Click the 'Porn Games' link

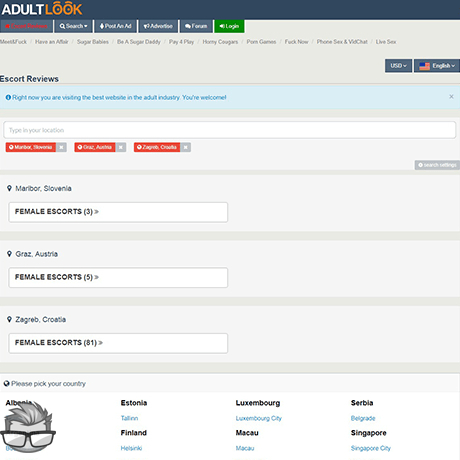click(x=261, y=42)
